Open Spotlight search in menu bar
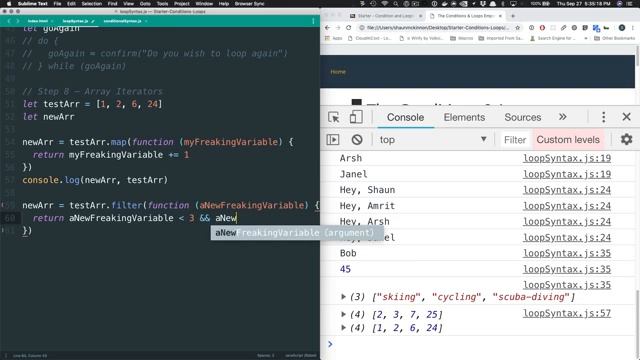The width and height of the screenshot is (640, 360). (x=396, y=4)
